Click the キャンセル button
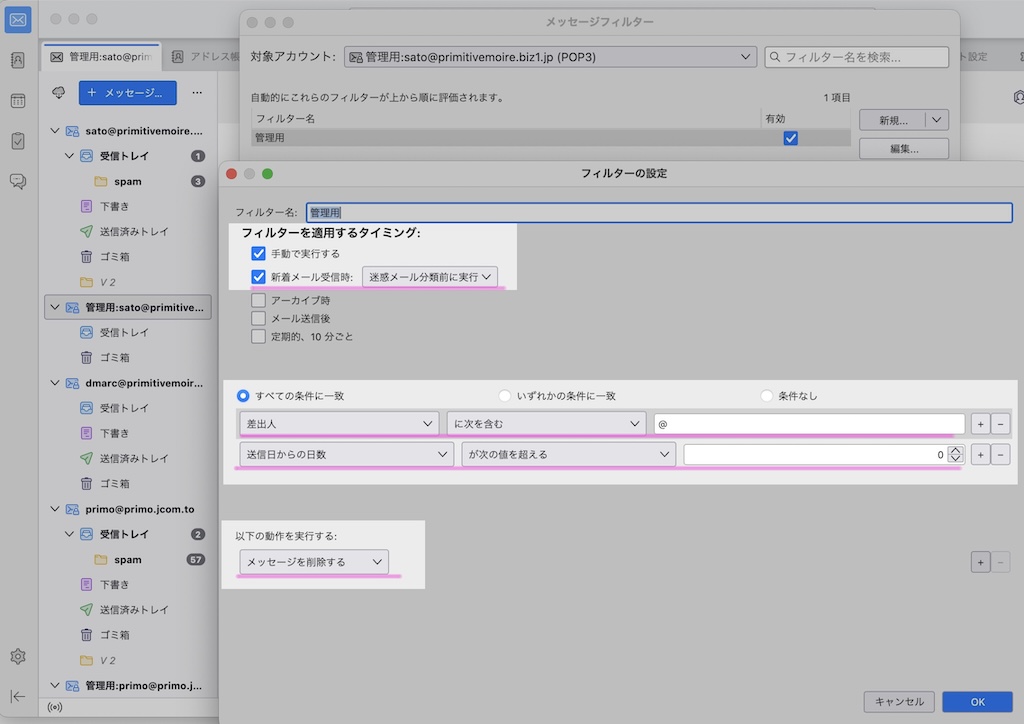1024x724 pixels. (x=898, y=702)
